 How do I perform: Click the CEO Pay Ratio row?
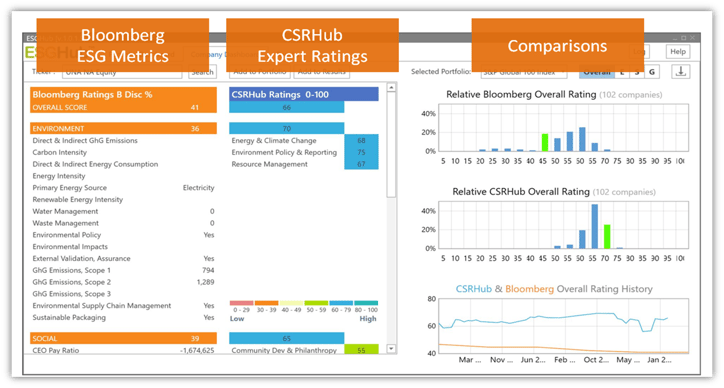coord(123,350)
